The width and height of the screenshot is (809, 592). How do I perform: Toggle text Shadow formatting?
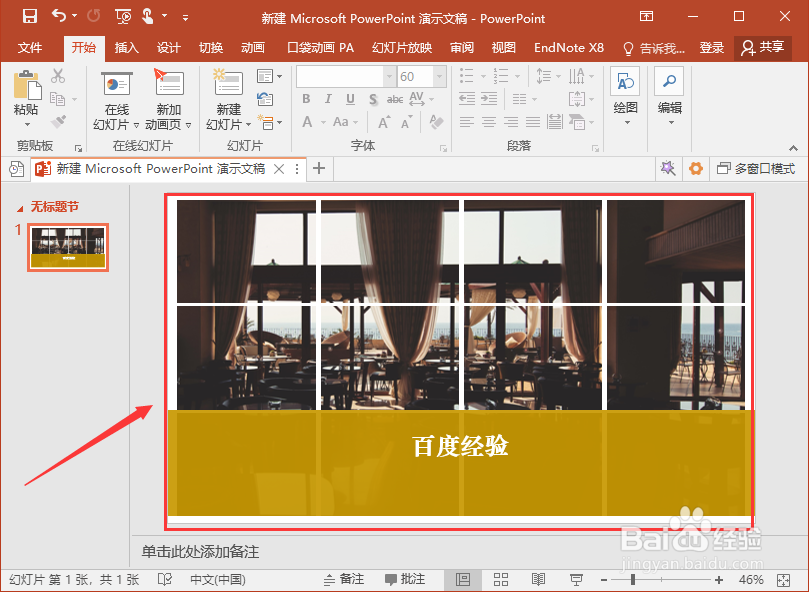[x=373, y=99]
